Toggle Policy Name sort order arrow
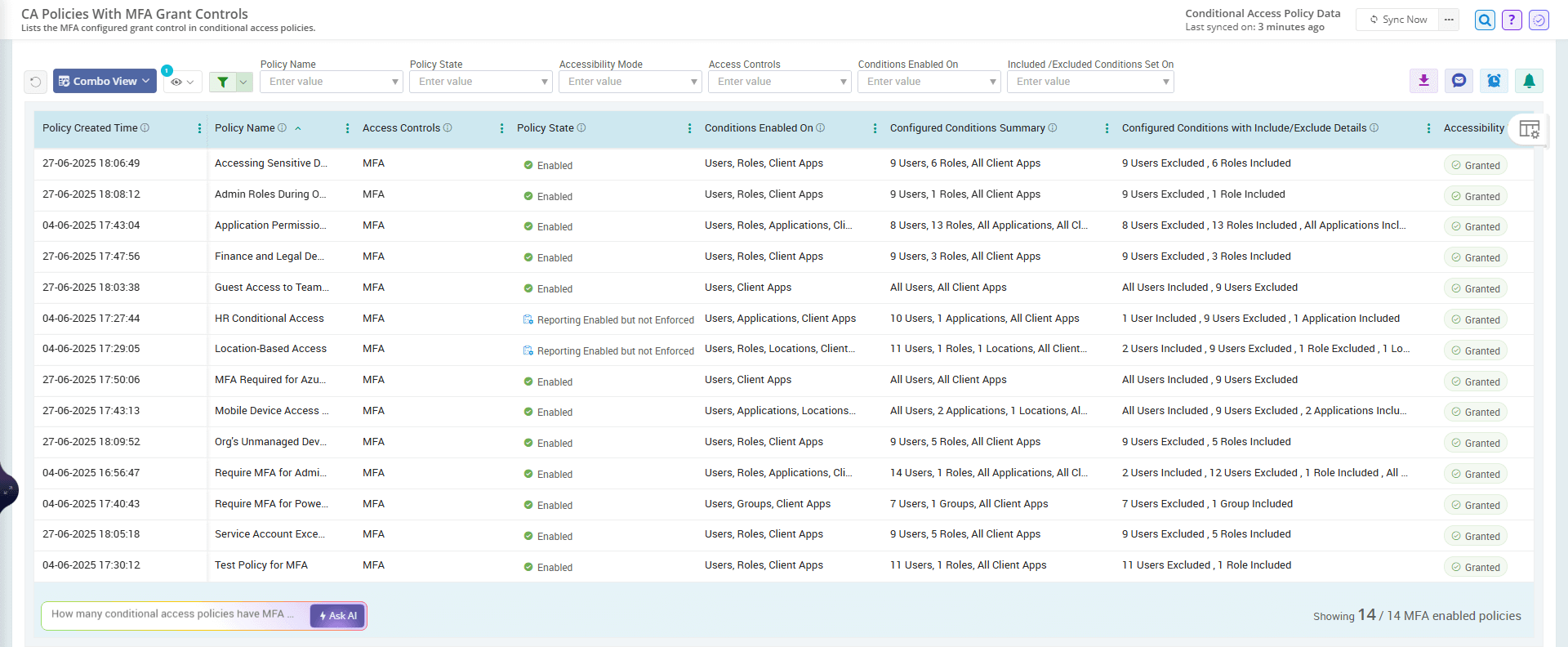 click(298, 128)
